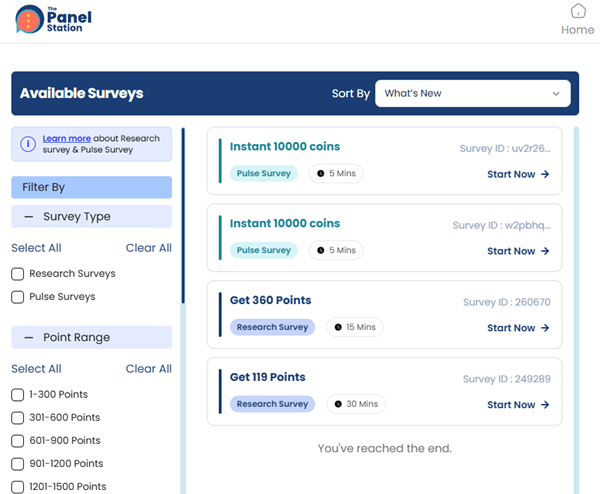Screen dimensions: 600x494
Task: Collapse the Survey Type filter section
Action: [91, 217]
